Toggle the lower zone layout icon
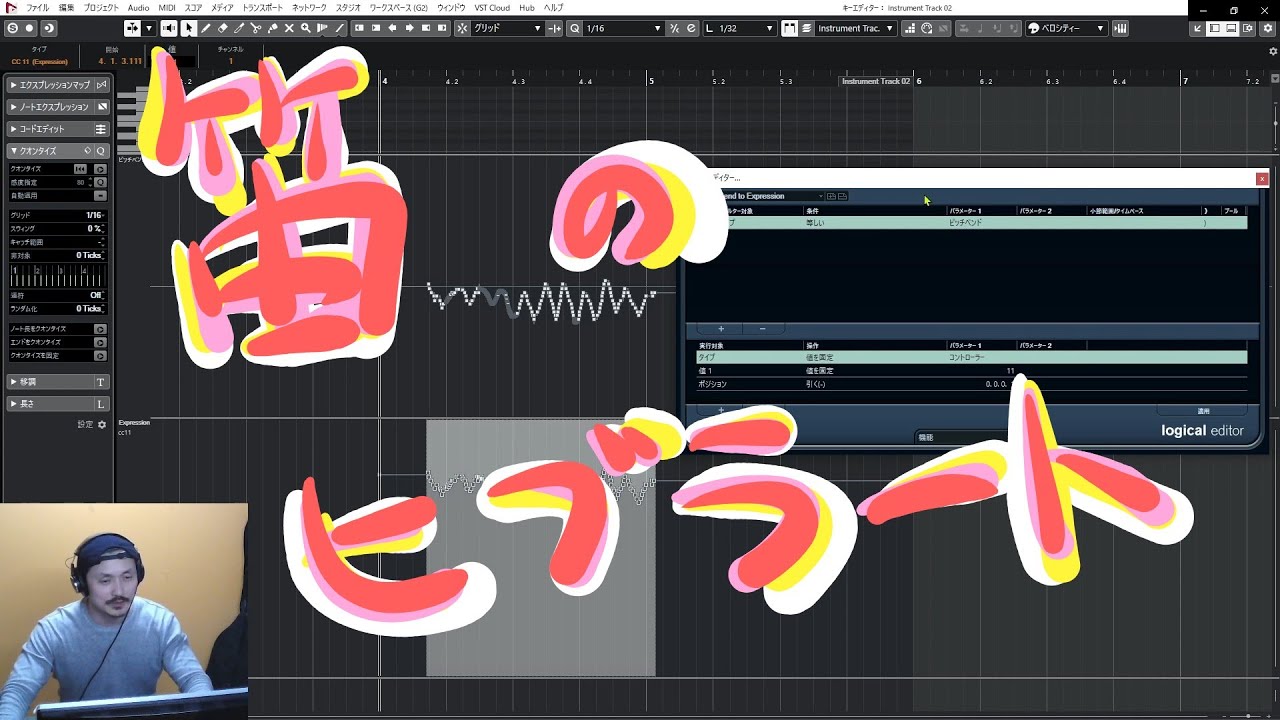Screen dimensions: 1280x720 (x=1231, y=28)
